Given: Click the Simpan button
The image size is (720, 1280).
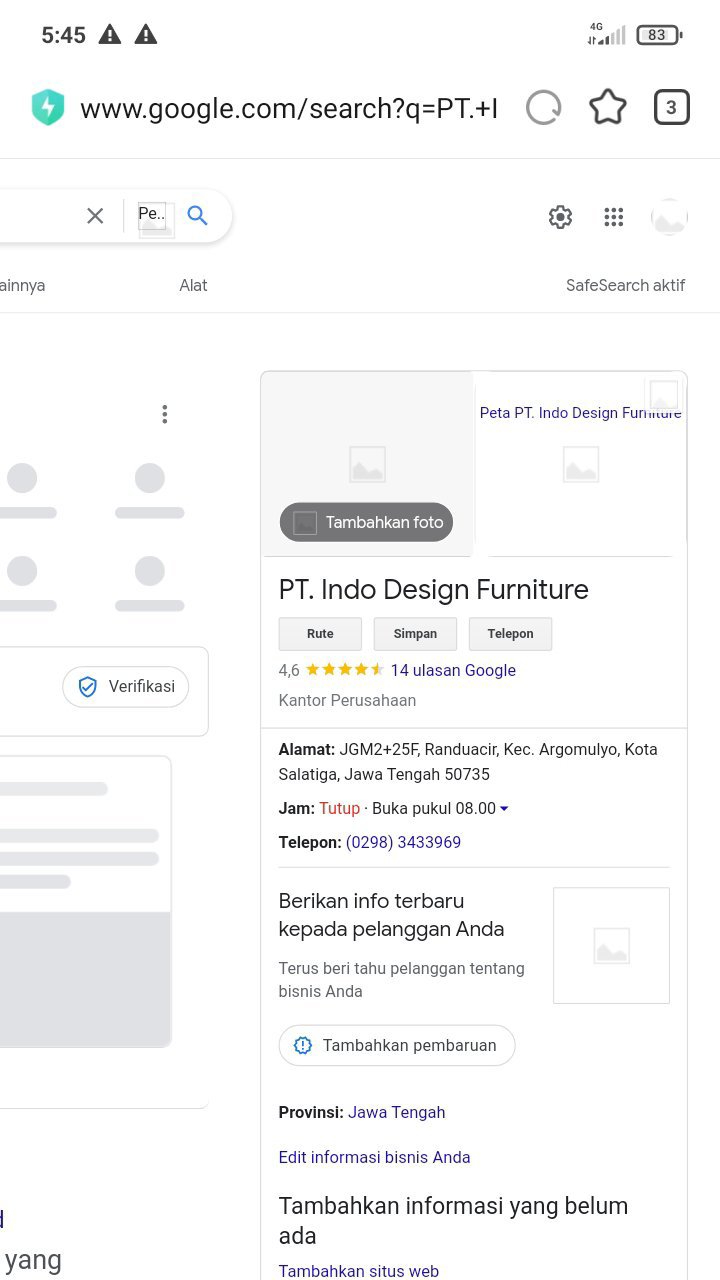Looking at the screenshot, I should [415, 634].
